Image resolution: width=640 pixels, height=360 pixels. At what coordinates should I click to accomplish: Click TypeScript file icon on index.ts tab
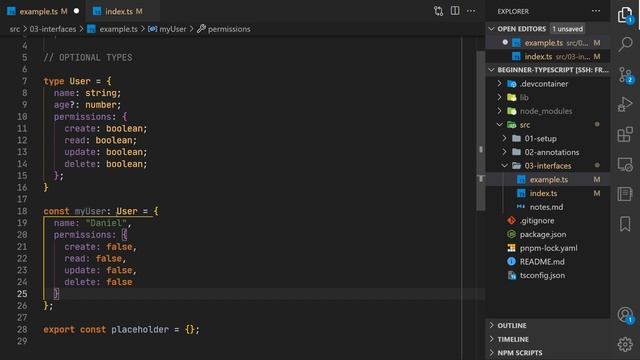[97, 11]
